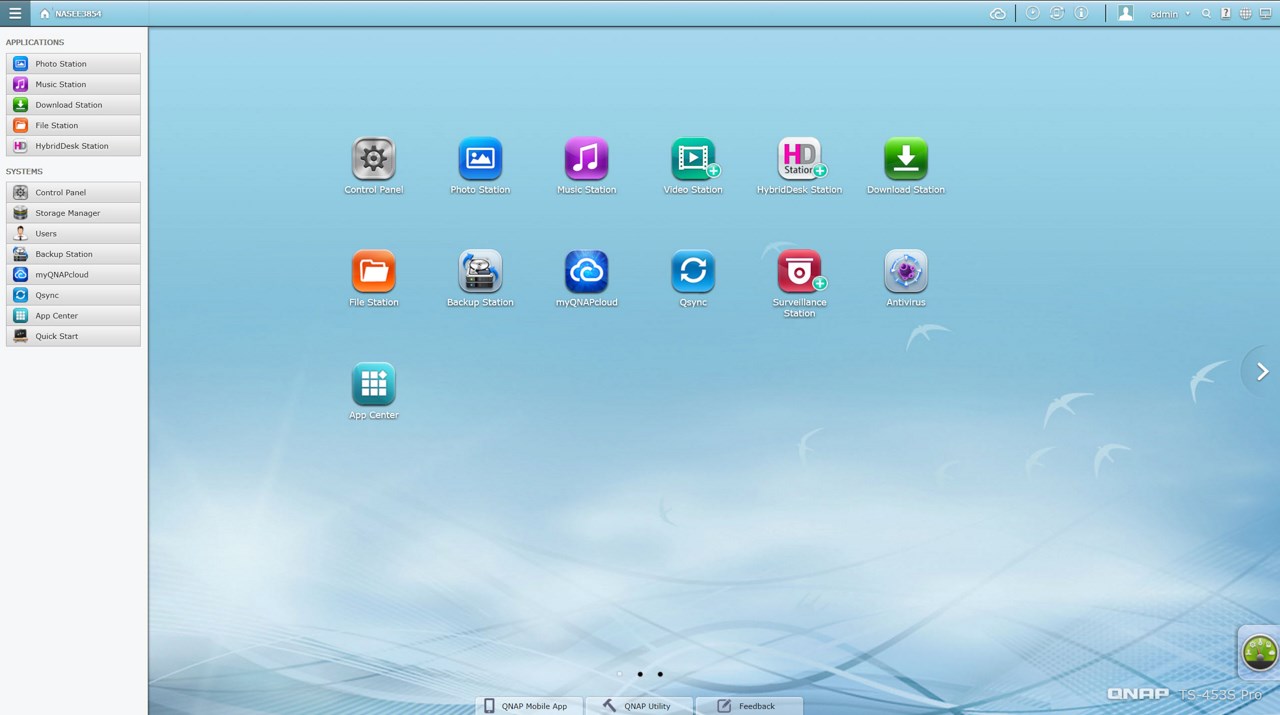Viewport: 1280px width, 715px height.
Task: Select Storage Manager in the sidebar
Action: tap(73, 213)
